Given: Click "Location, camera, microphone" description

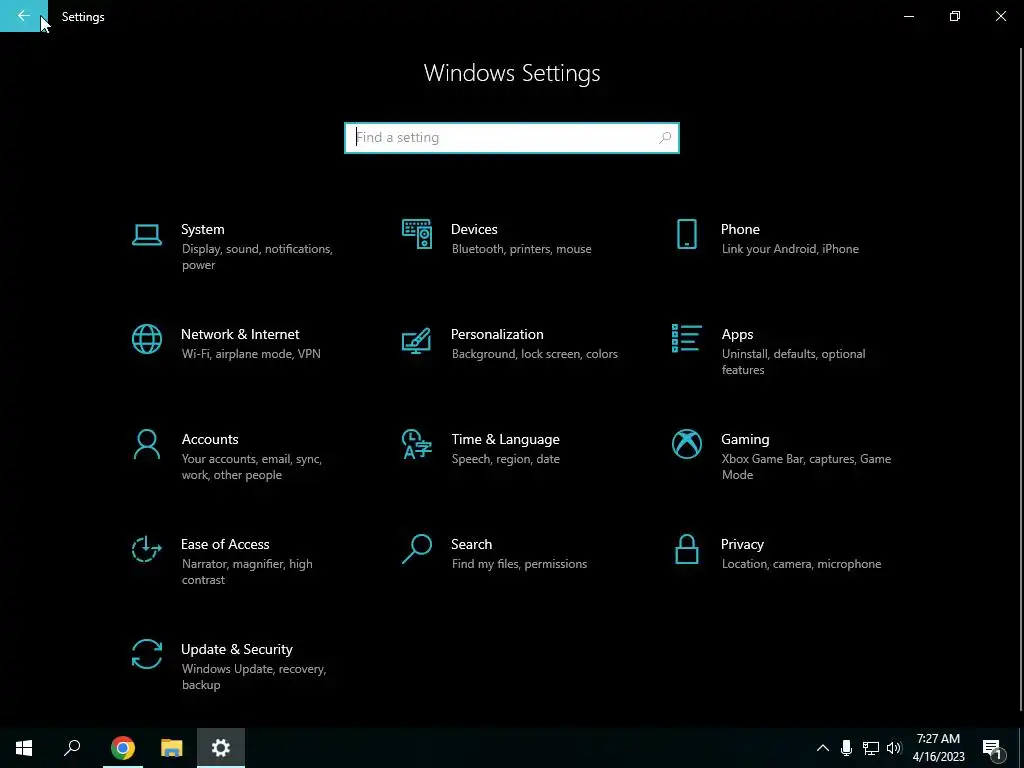Looking at the screenshot, I should 801,564.
